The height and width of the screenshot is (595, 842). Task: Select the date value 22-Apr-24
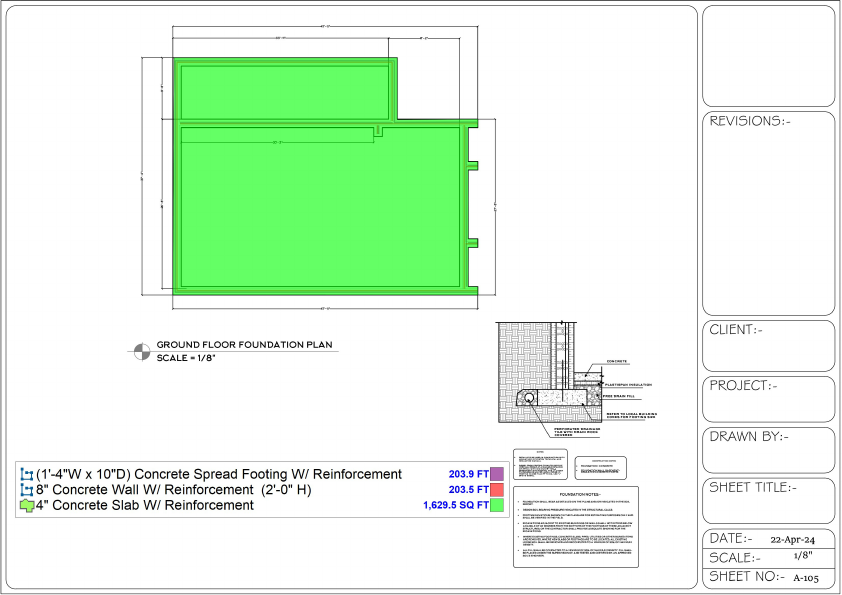point(793,539)
